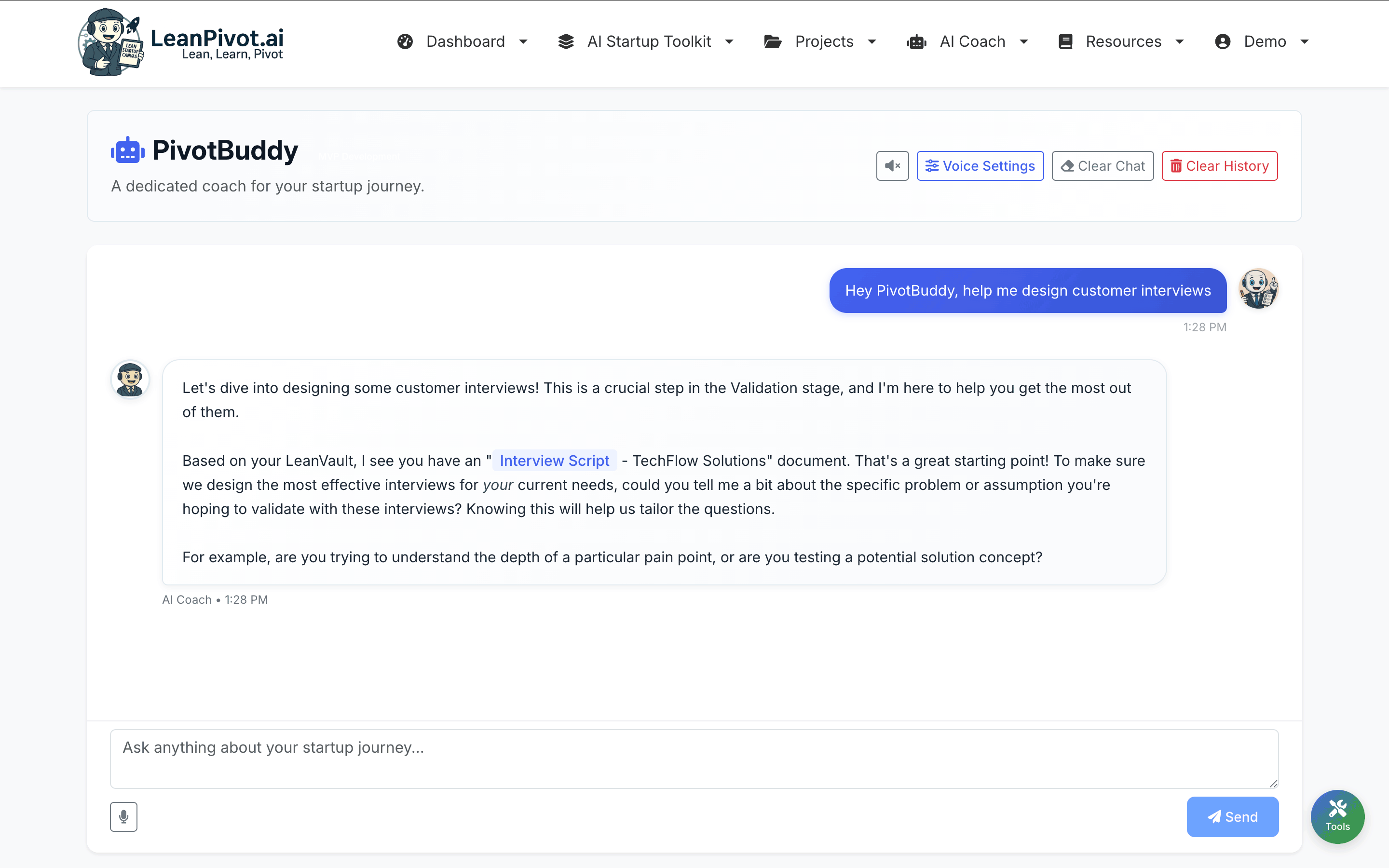1389x868 pixels.
Task: Toggle the floating Tools panel
Action: (x=1337, y=816)
